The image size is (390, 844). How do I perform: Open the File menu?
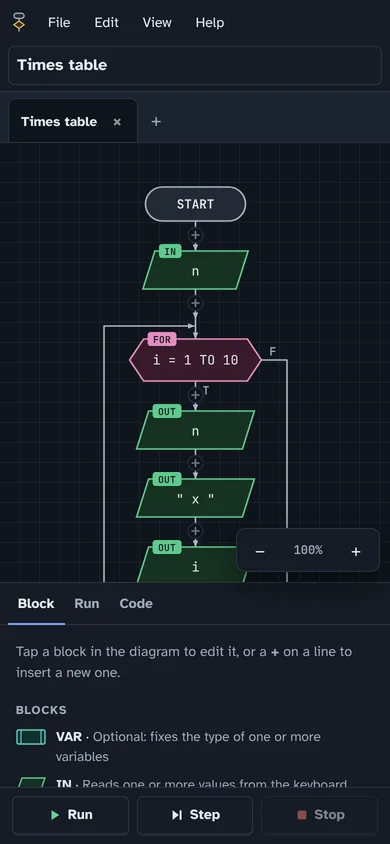59,23
